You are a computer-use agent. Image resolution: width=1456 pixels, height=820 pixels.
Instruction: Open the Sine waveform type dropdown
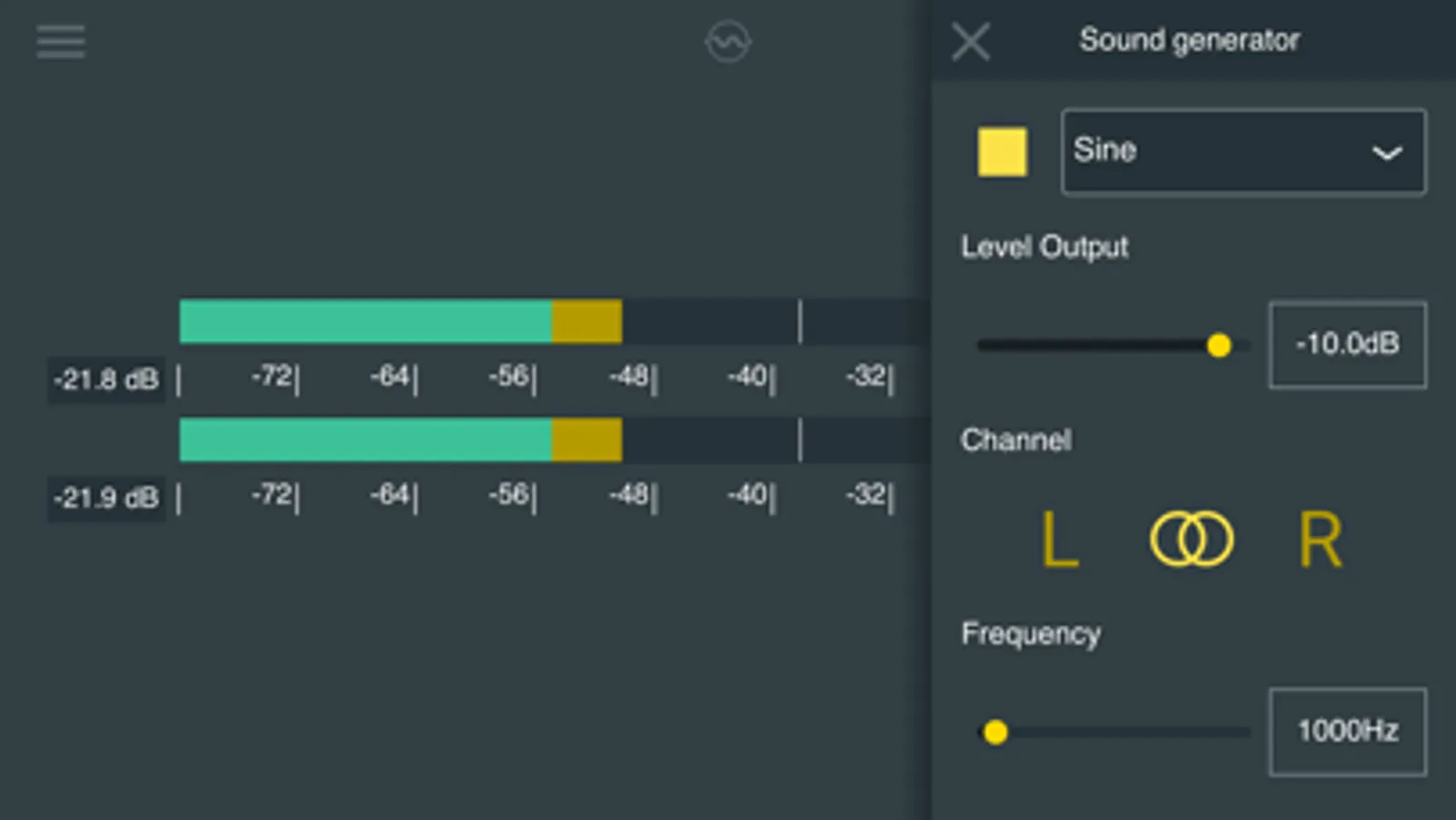1220,151
